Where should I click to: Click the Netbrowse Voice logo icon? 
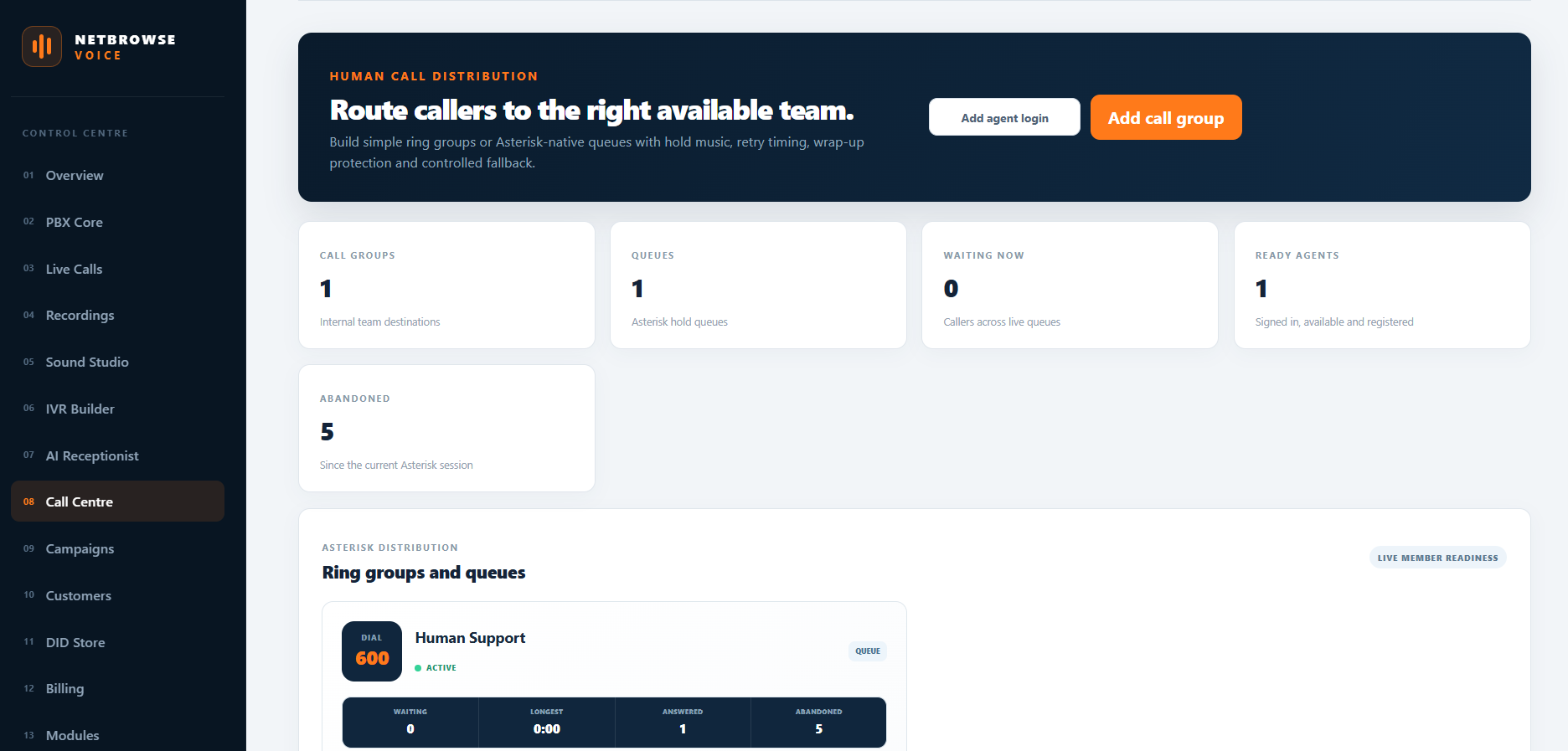coord(42,46)
